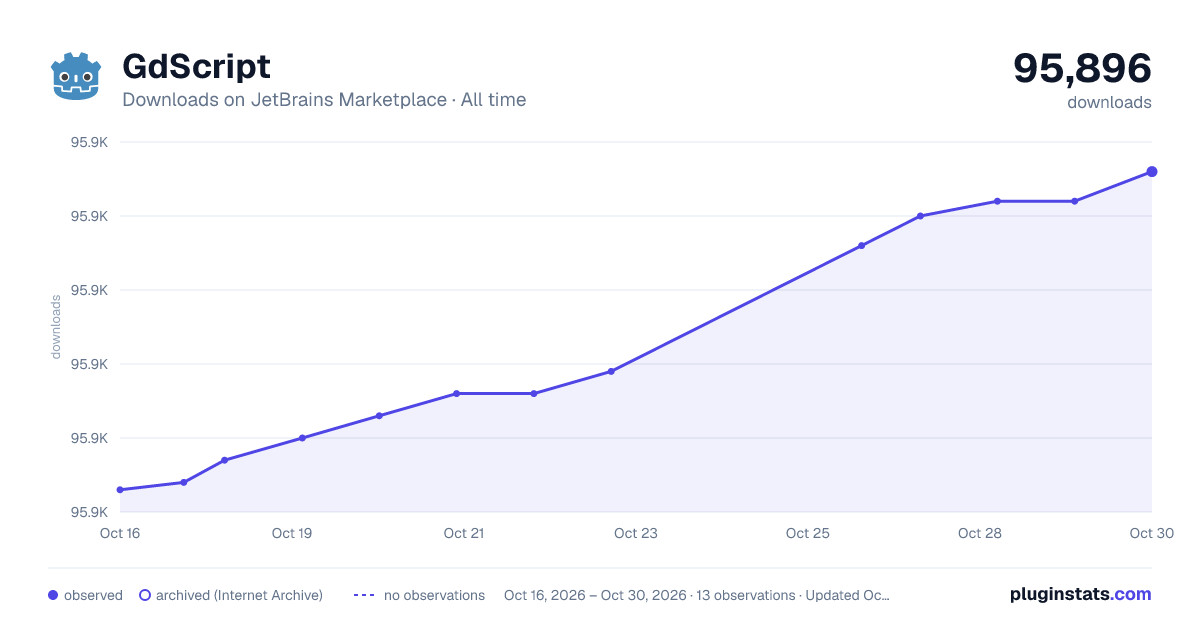
Task: Click the 'archived (Internet Archive)' legend hollow circle
Action: (x=145, y=595)
